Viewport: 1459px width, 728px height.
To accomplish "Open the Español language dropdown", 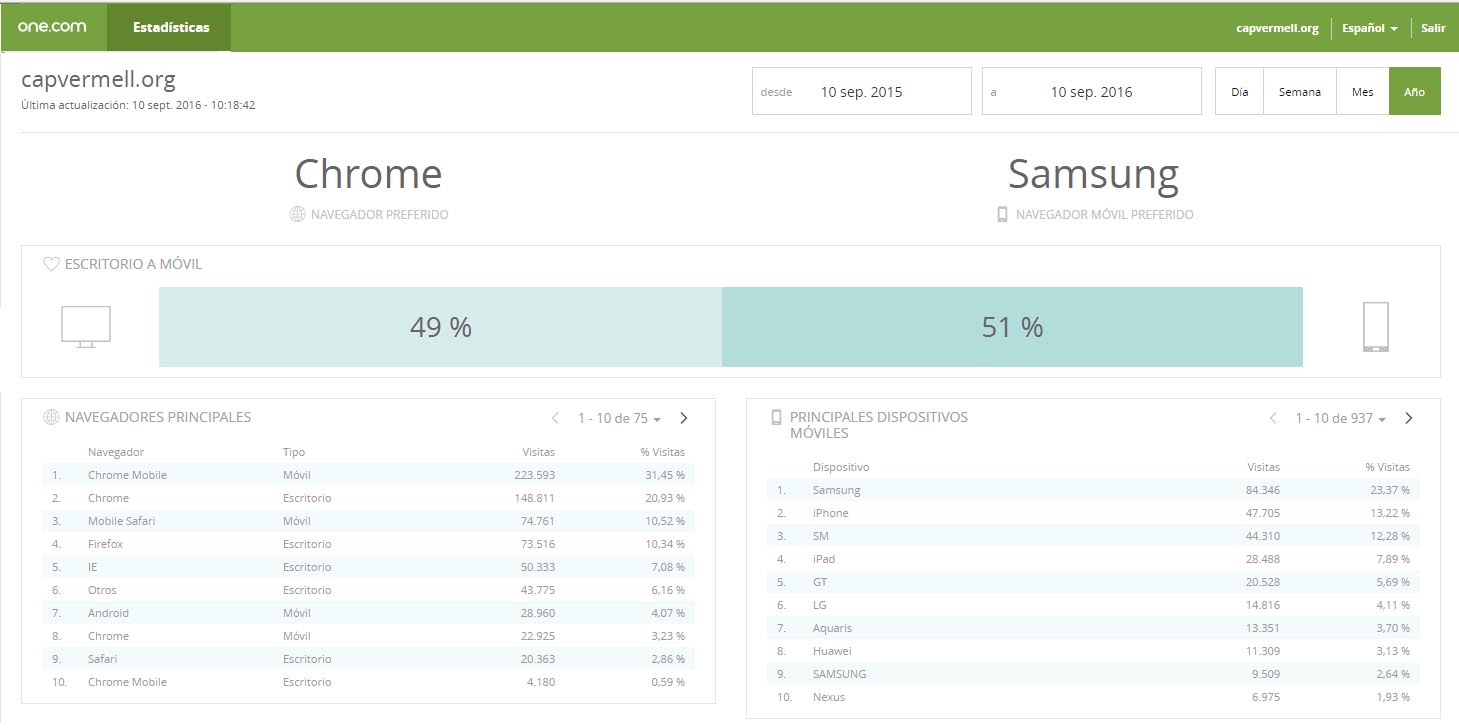I will point(1369,28).
